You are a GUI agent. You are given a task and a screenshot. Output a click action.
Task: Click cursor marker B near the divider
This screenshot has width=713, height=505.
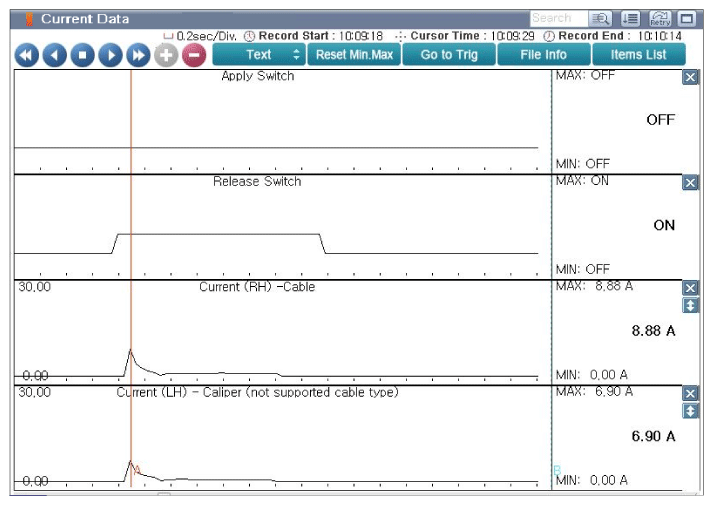click(557, 470)
